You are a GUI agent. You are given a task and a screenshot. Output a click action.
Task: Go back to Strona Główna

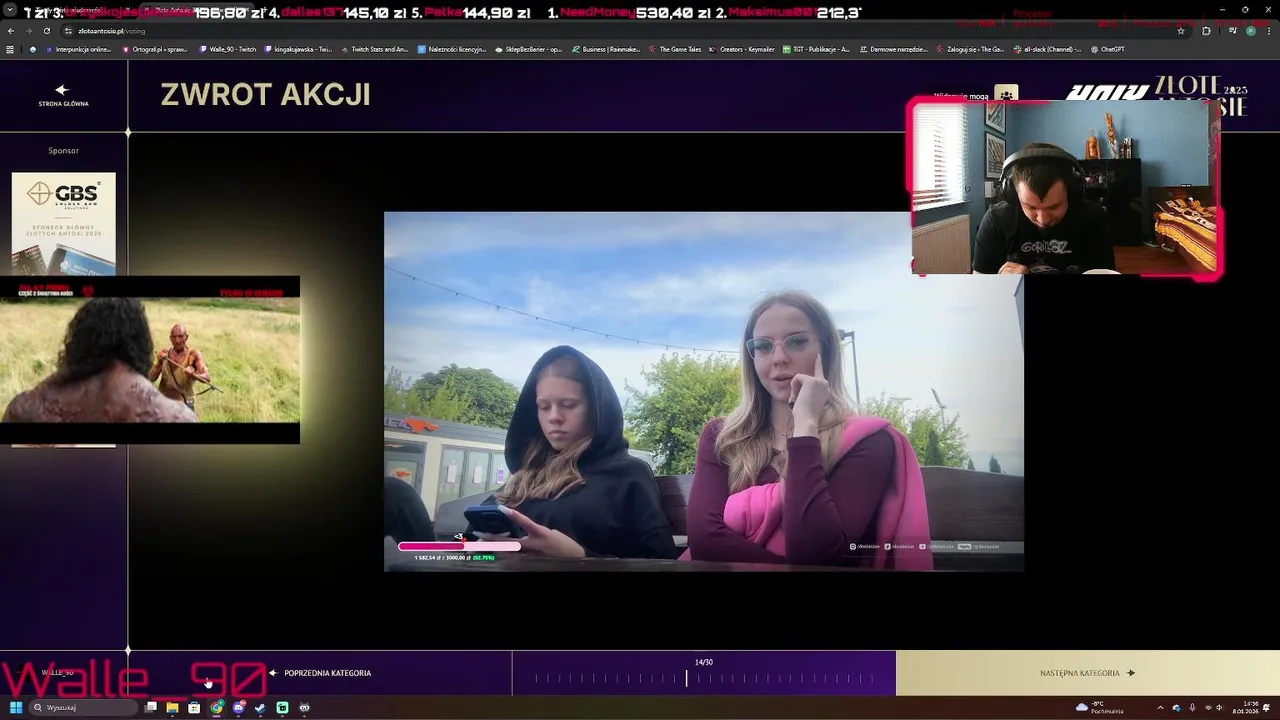pos(63,96)
